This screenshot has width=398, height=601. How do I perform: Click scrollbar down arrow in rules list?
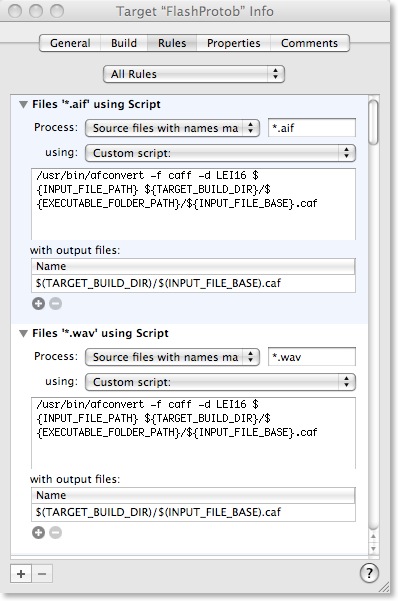(373, 548)
